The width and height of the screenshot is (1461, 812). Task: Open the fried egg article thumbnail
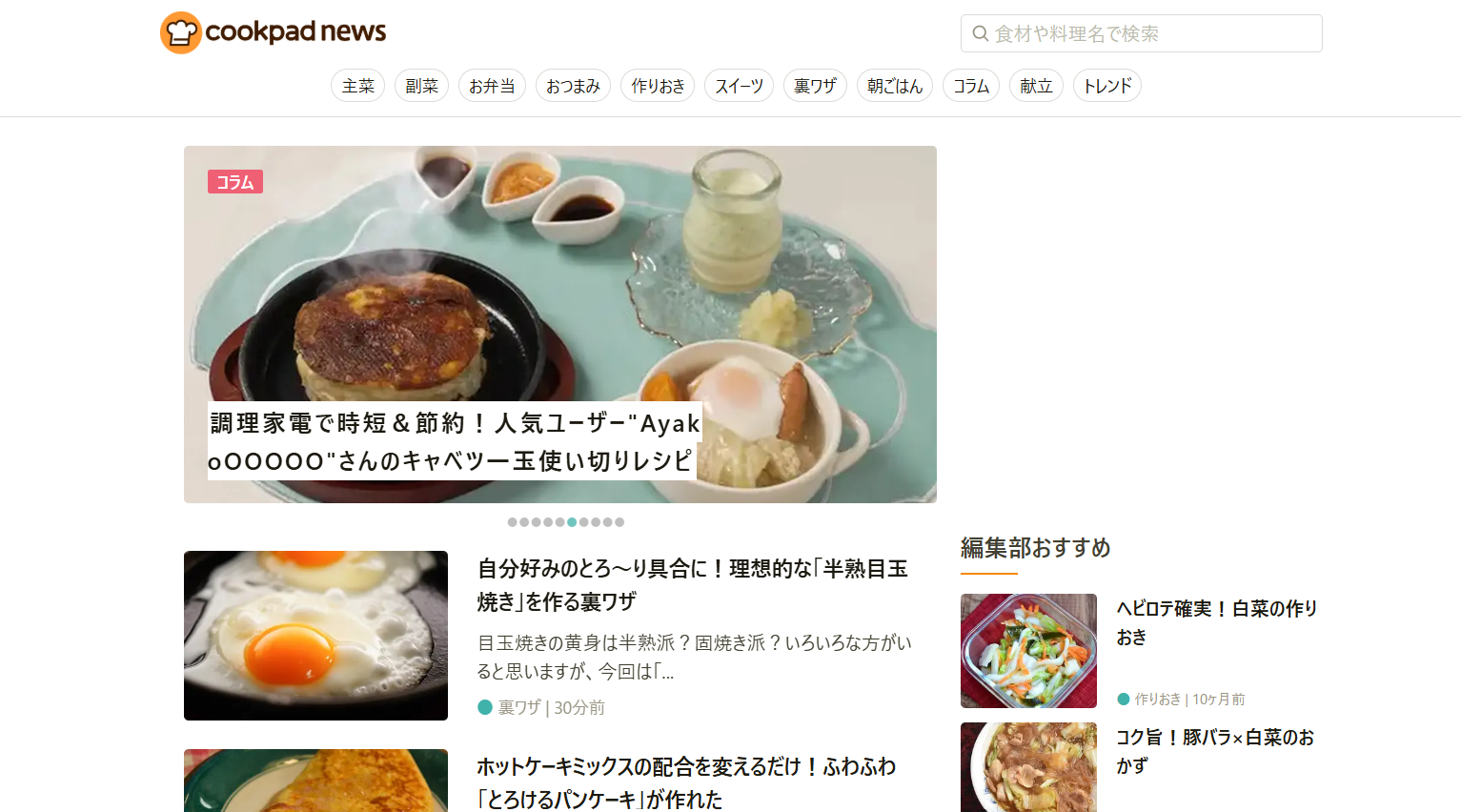click(x=315, y=636)
